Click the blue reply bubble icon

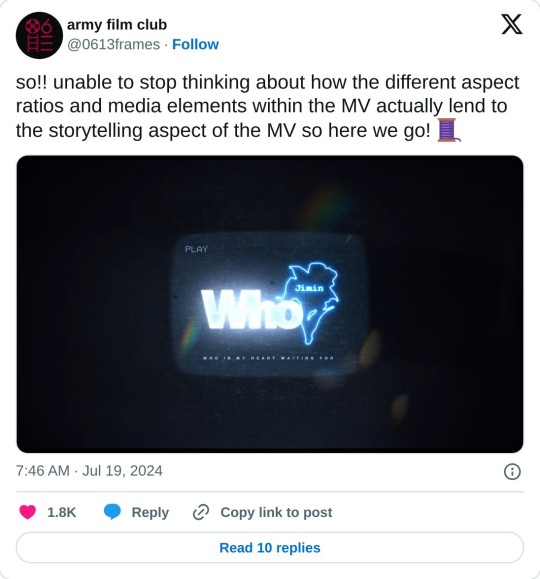click(x=112, y=512)
